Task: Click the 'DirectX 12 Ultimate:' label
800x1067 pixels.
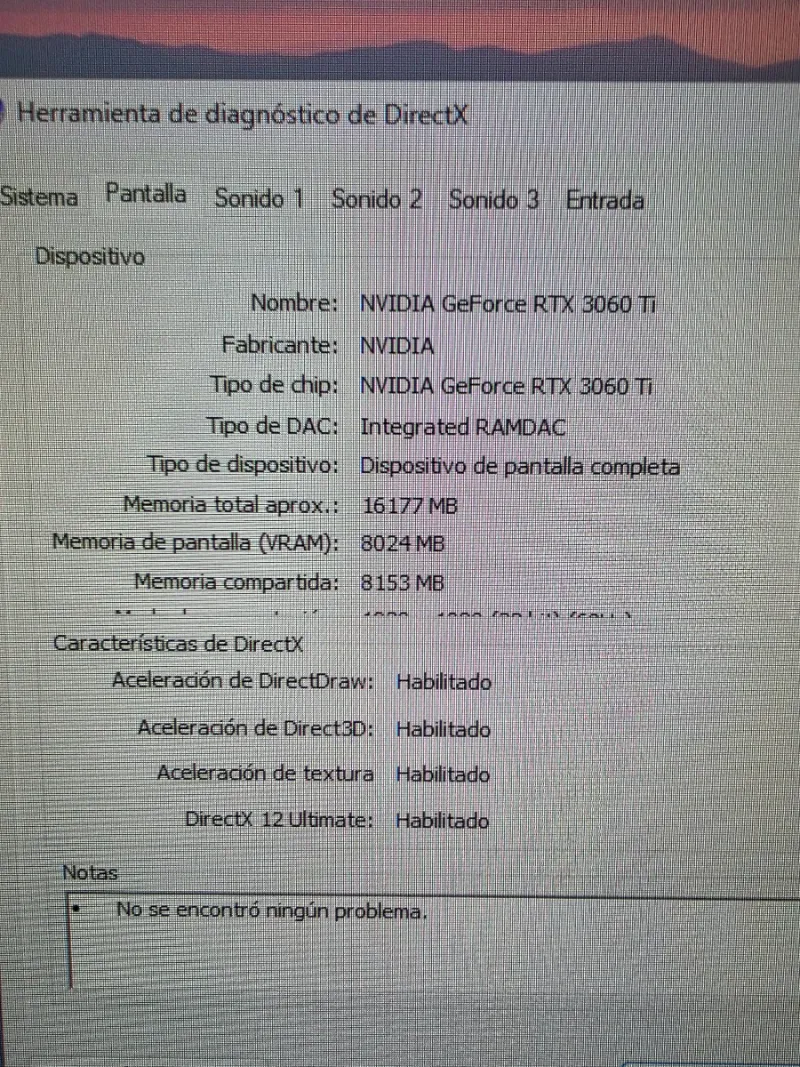Action: pyautogui.click(x=280, y=820)
